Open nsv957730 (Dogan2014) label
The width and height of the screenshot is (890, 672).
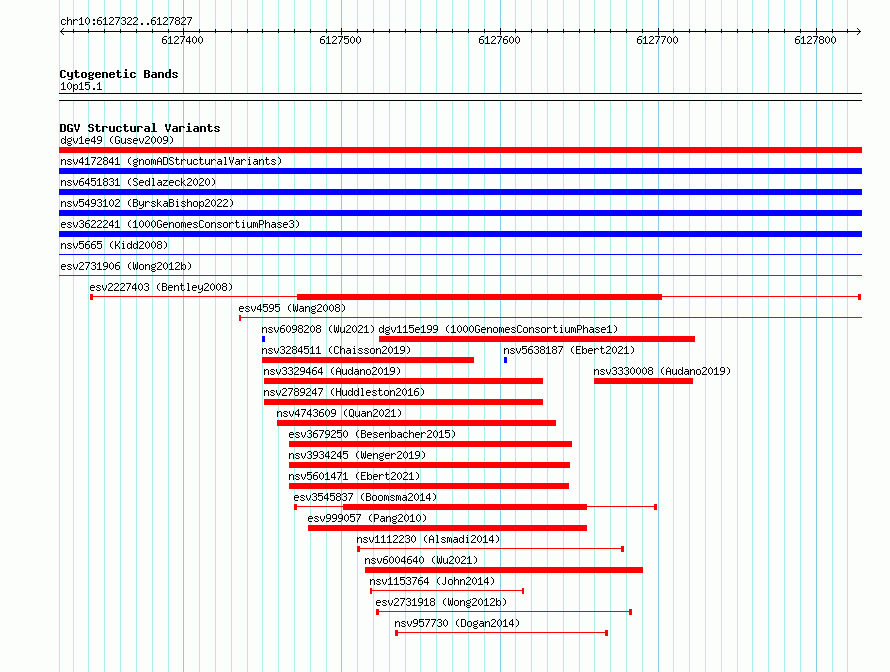click(457, 623)
